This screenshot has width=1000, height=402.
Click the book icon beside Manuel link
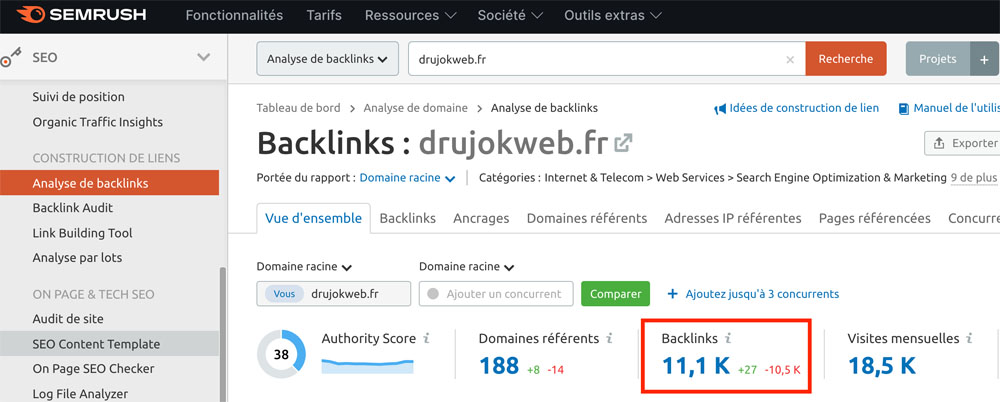click(x=904, y=109)
